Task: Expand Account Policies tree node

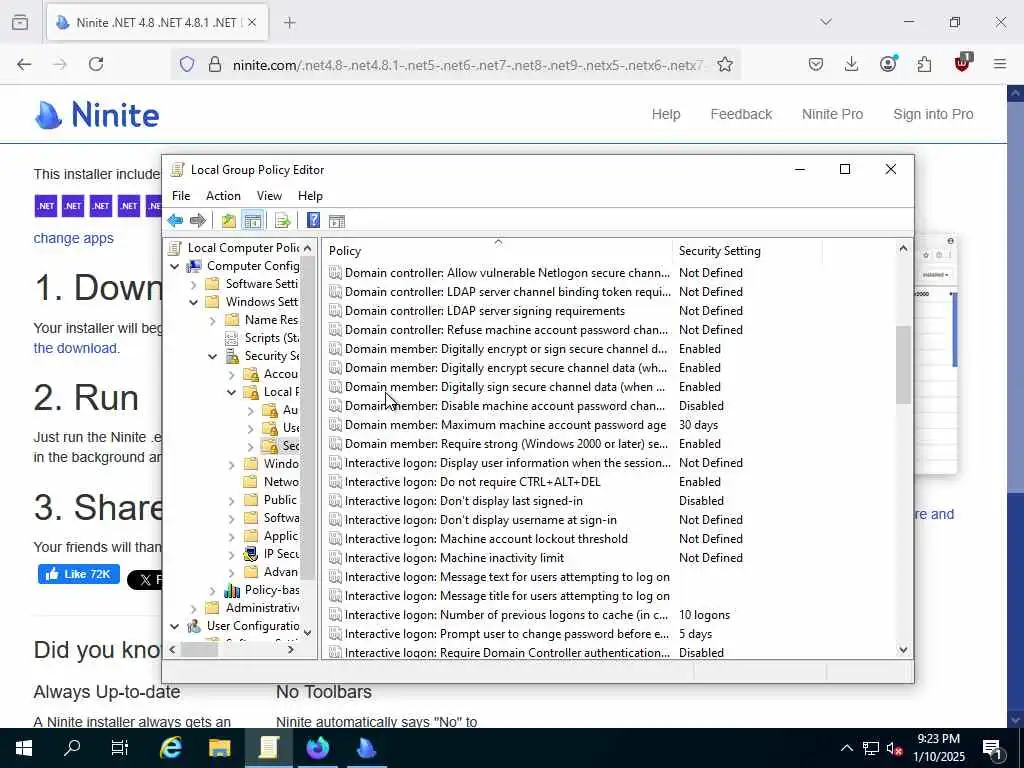Action: 231,374
